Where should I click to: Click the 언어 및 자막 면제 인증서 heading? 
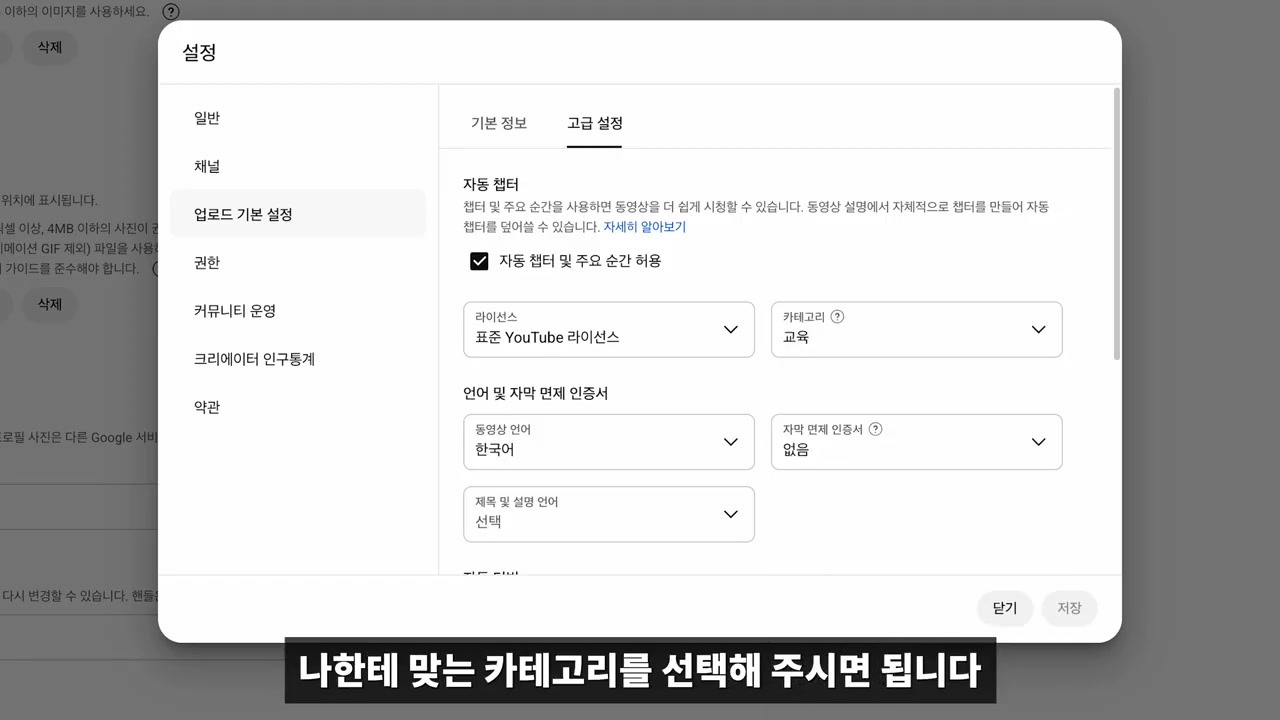536,393
